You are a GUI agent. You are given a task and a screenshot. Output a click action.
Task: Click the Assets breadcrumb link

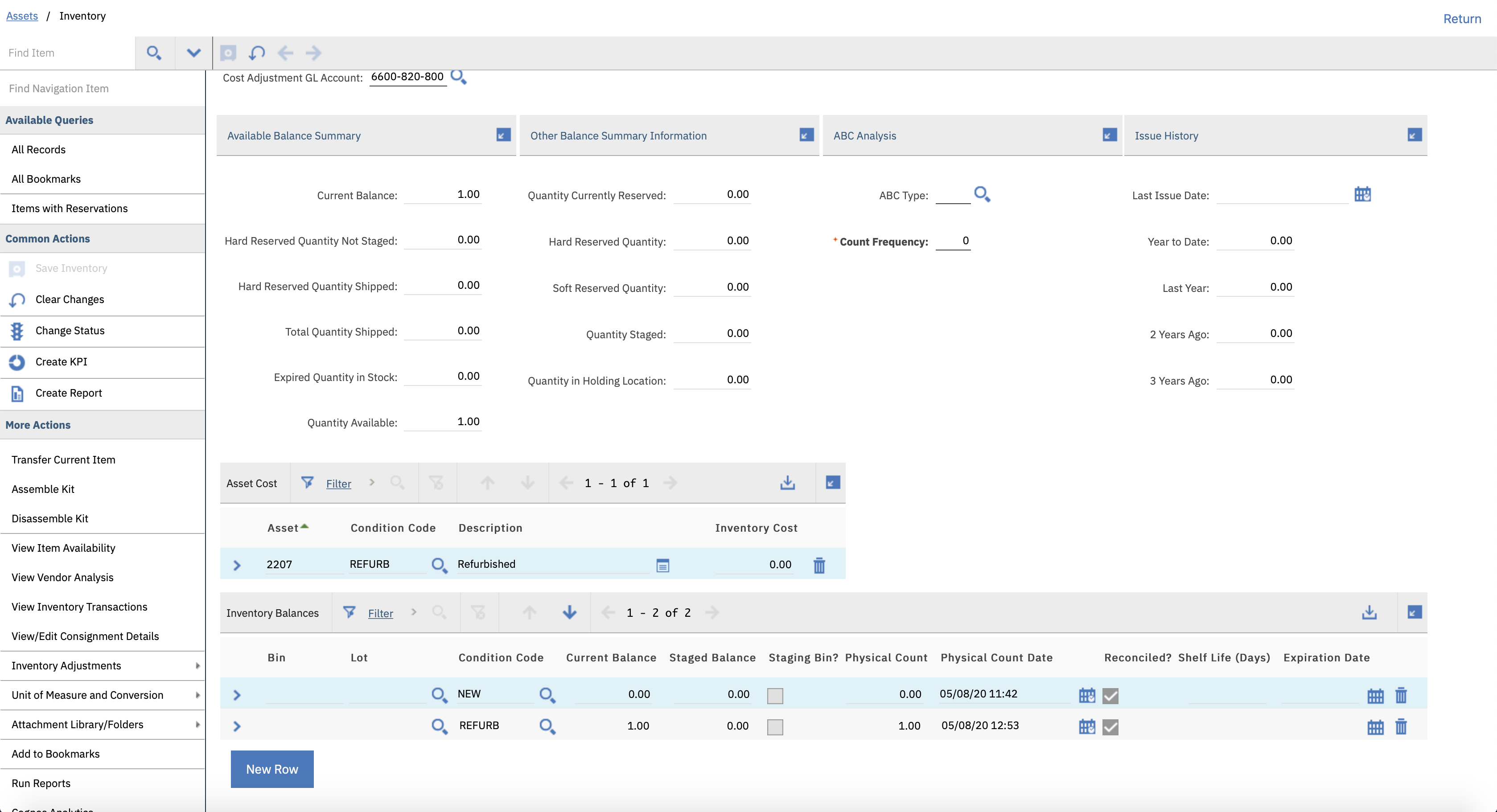click(22, 16)
